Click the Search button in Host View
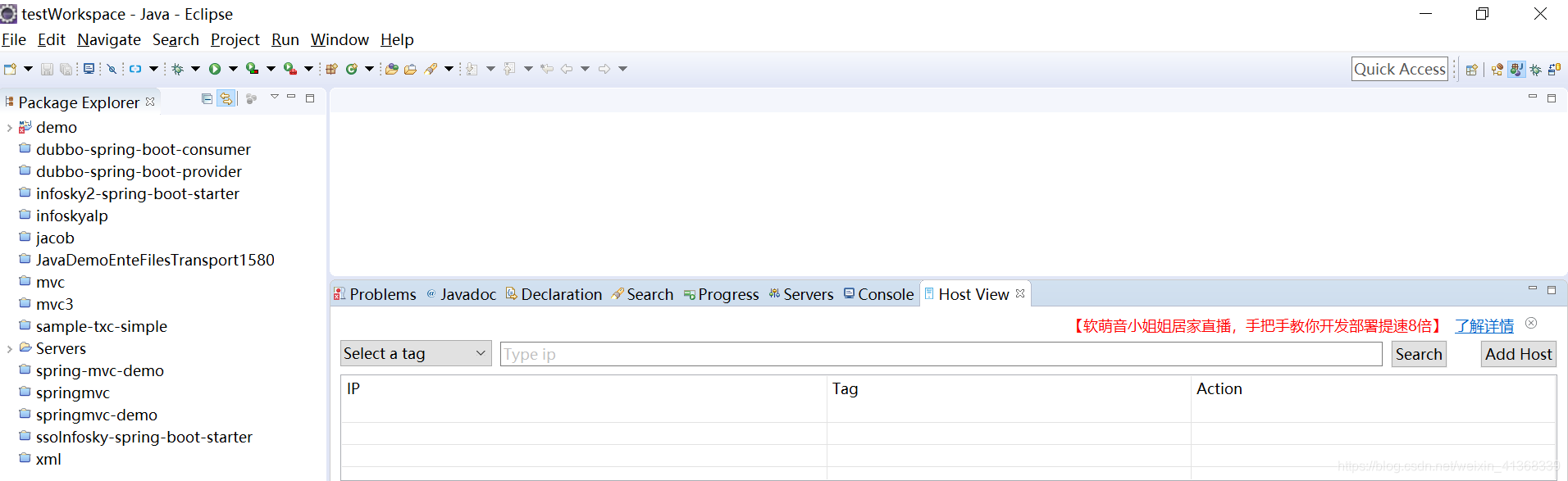Viewport: 1568px width, 481px height. point(1419,354)
